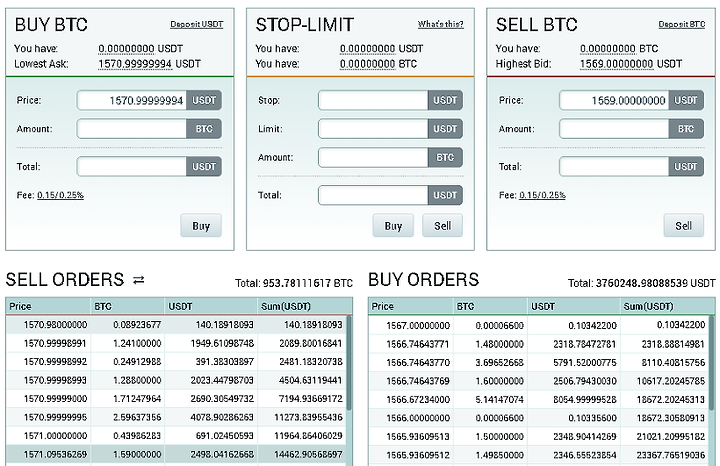Focus the Amount field in Sell BTC panel

coord(614,129)
